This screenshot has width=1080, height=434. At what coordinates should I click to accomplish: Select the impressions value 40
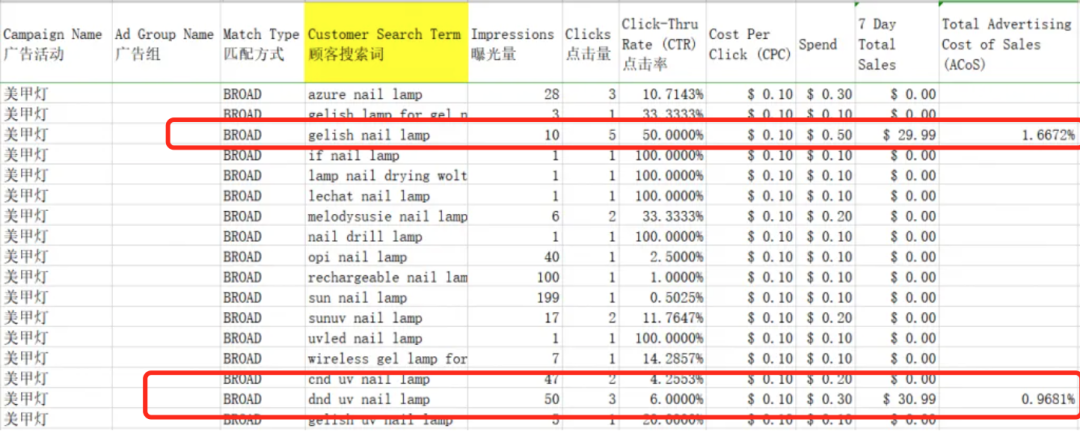click(515, 258)
